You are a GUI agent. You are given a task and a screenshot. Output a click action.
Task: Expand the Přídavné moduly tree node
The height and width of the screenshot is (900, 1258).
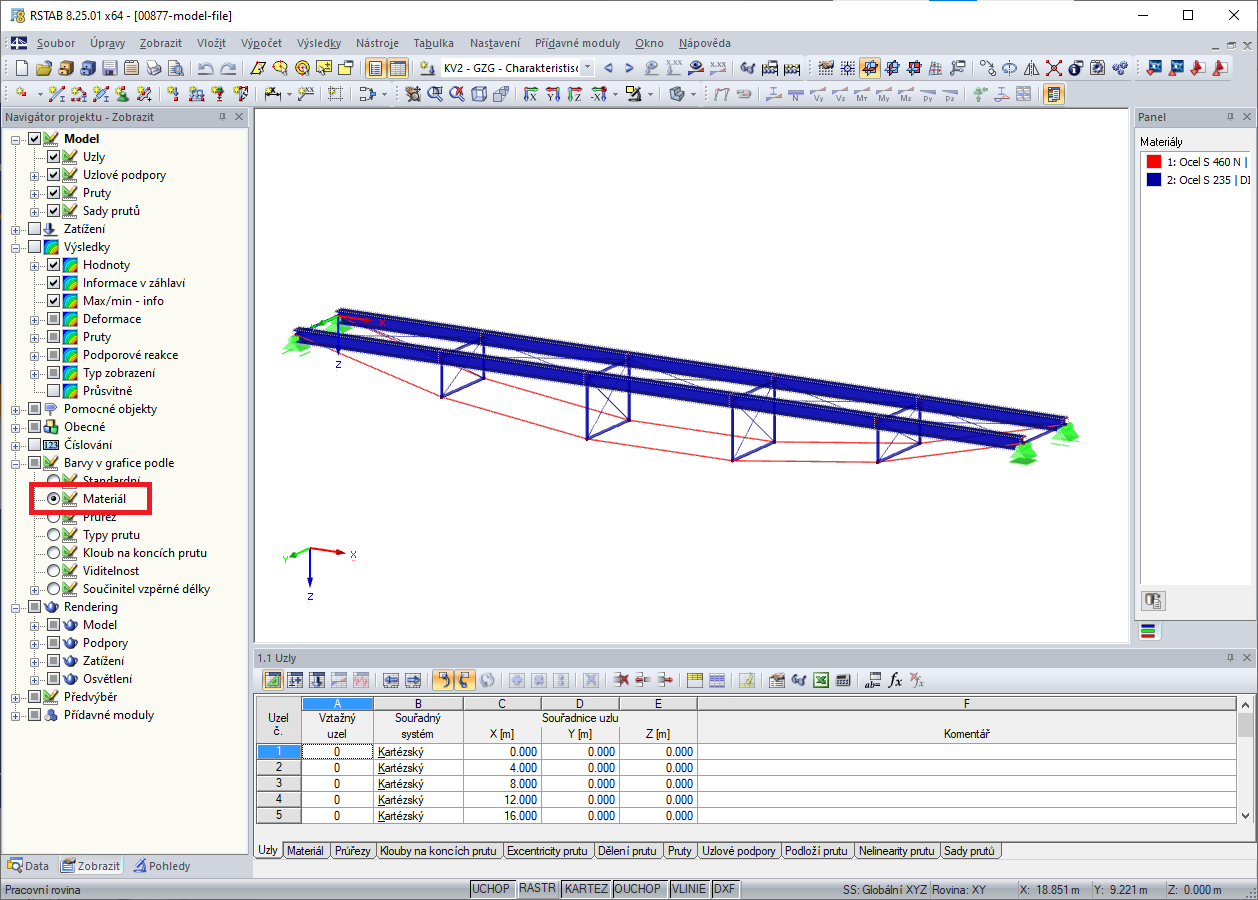coord(16,715)
